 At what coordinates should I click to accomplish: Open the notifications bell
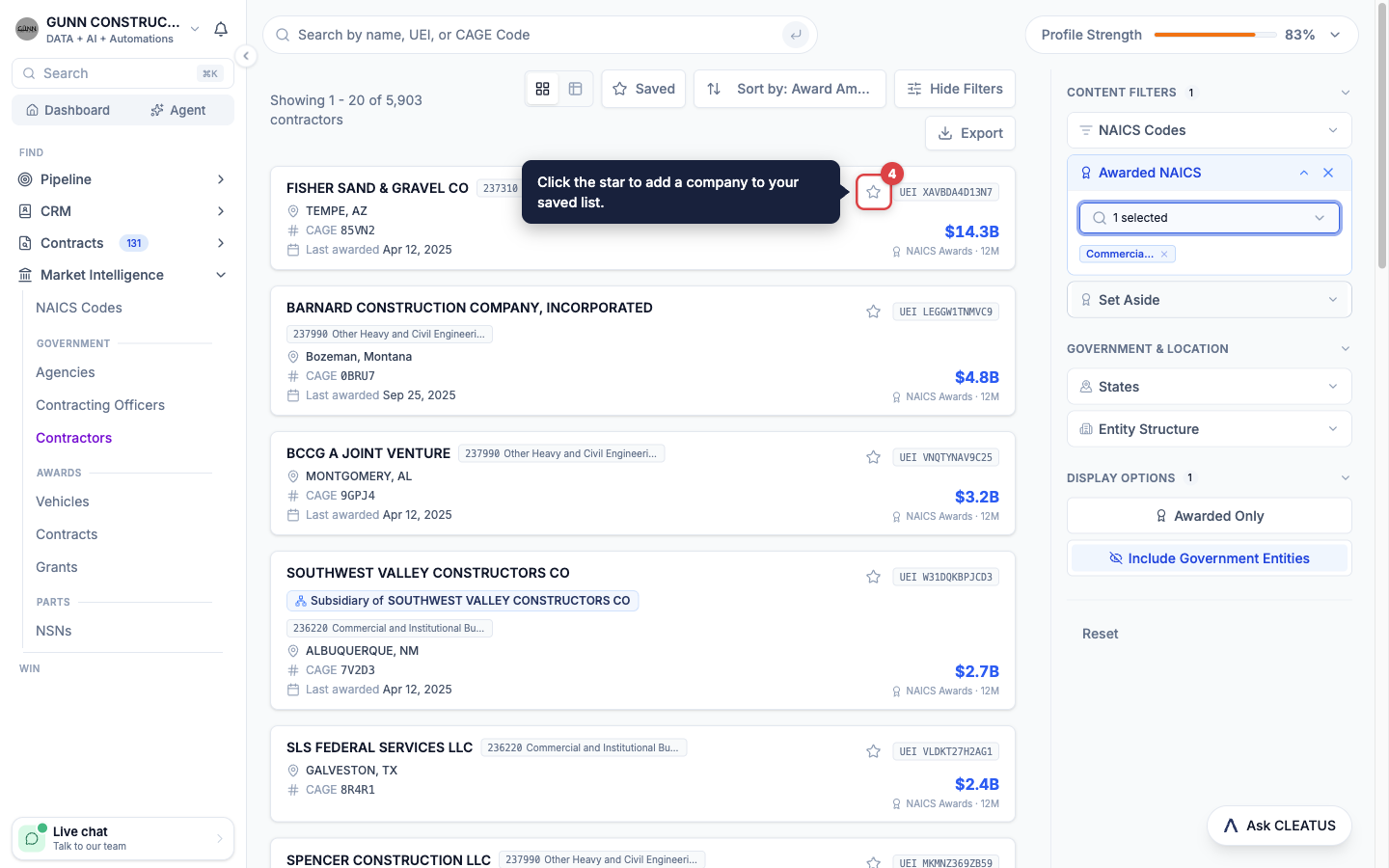click(221, 29)
